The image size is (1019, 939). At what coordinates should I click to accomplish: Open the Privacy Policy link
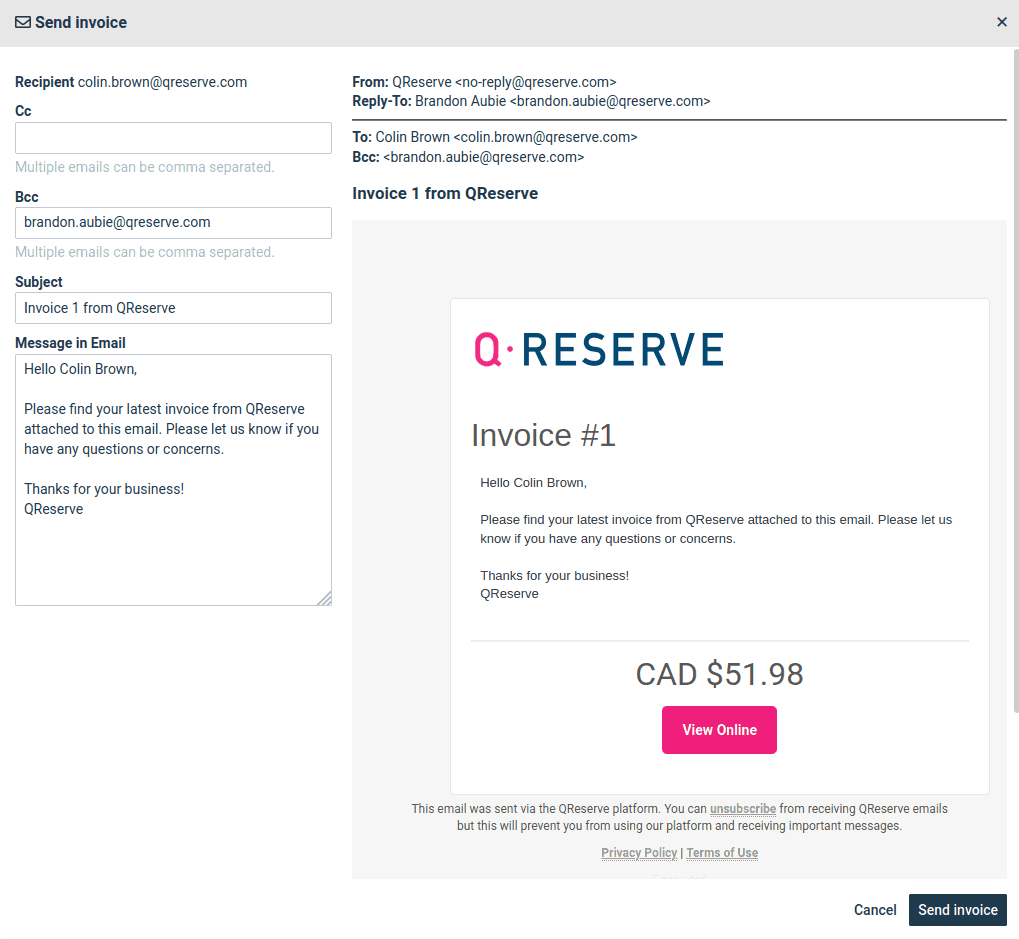[x=638, y=852]
